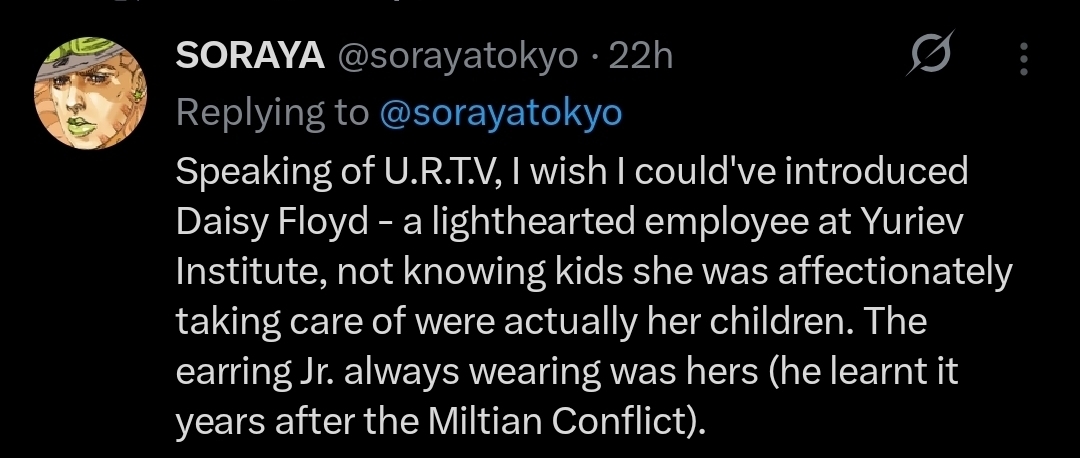1080x458 pixels.
Task: Open the three-dot more options menu
Action: point(1023,59)
